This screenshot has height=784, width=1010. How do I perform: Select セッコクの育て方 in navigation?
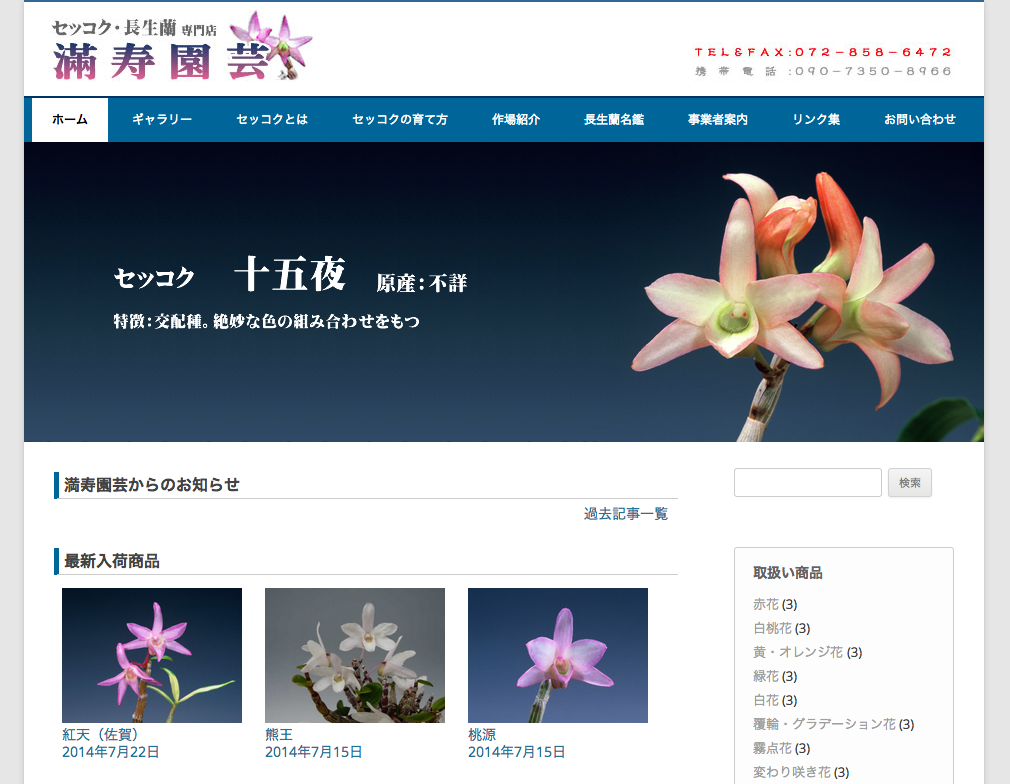click(400, 120)
